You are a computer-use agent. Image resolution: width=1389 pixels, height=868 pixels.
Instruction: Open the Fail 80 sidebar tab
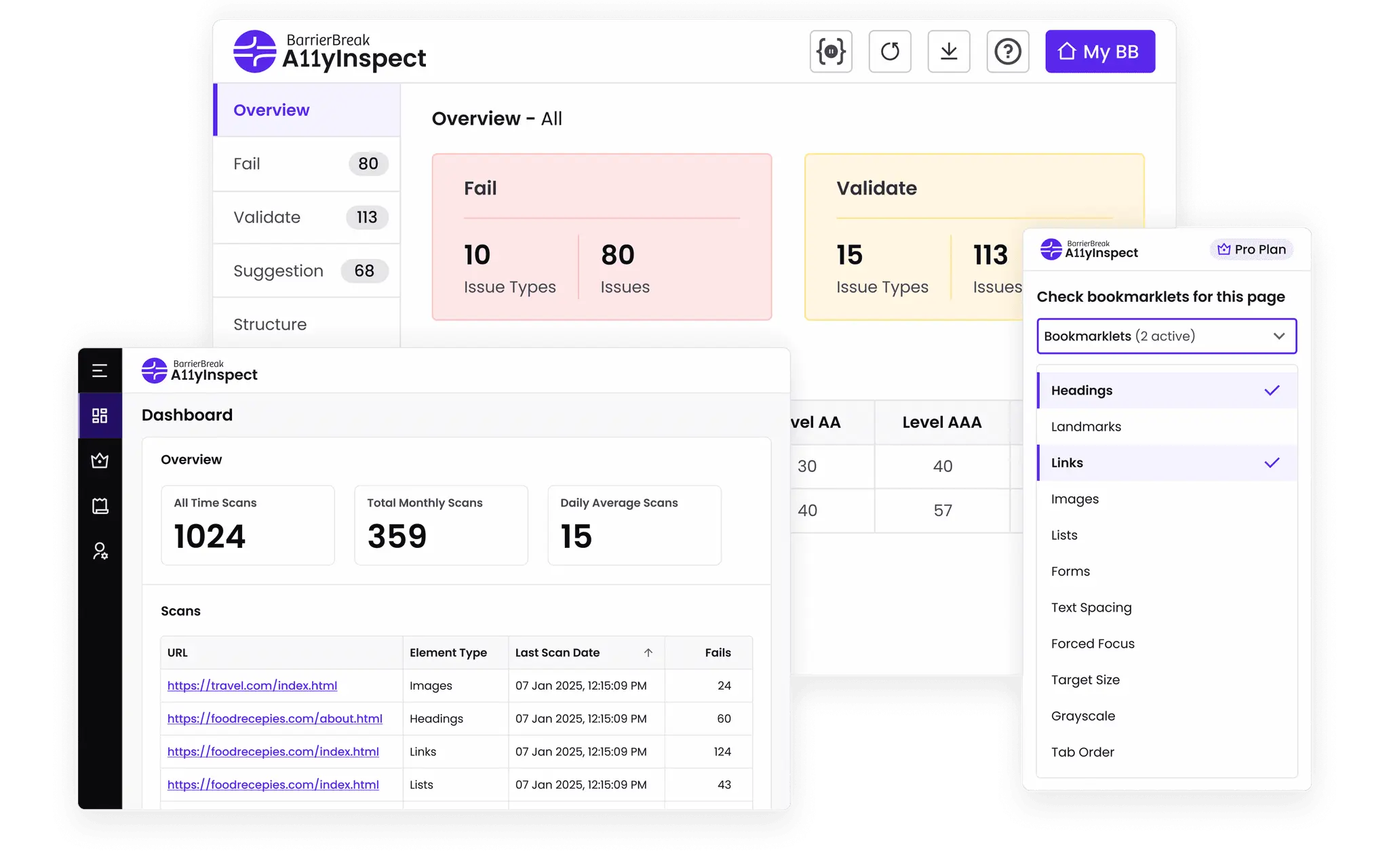pyautogui.click(x=307, y=163)
